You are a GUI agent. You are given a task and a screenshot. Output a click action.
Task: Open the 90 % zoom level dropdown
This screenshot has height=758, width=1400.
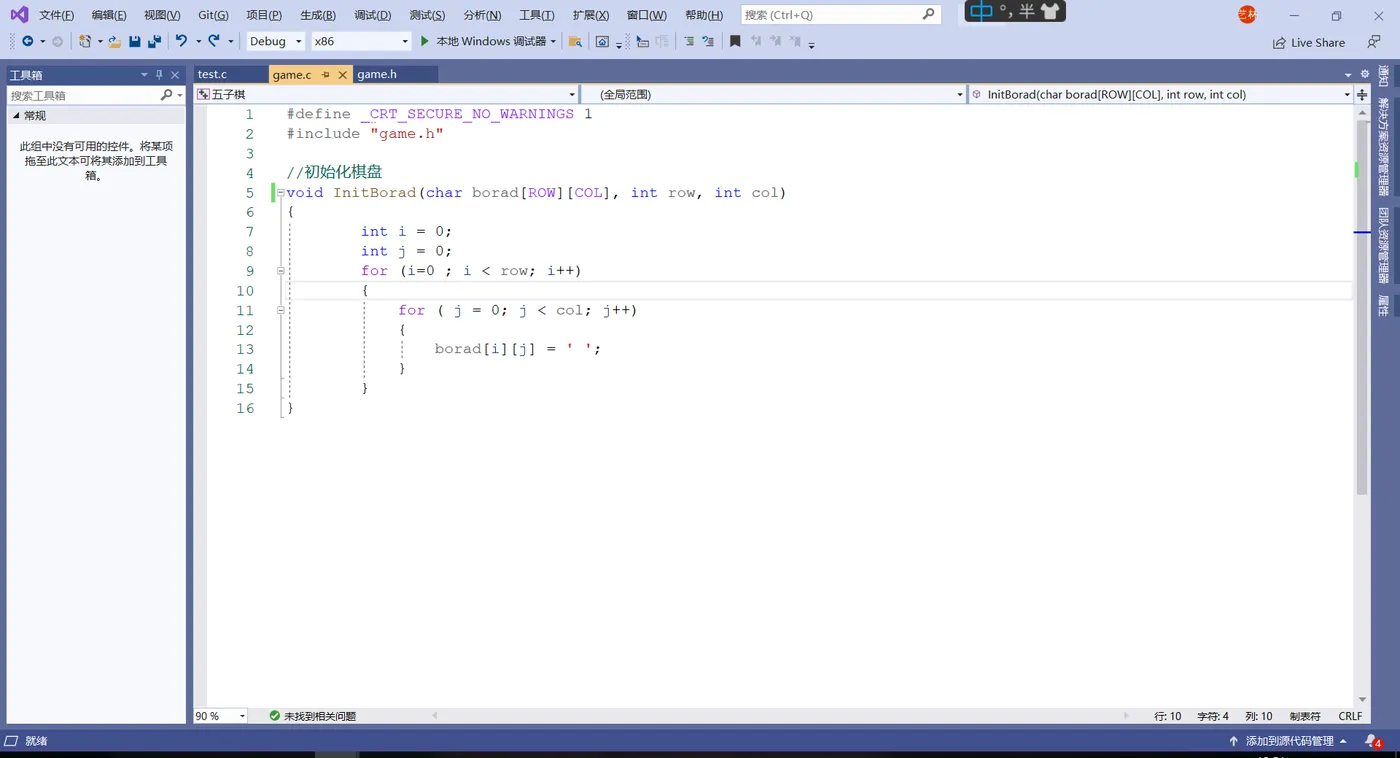[221, 716]
